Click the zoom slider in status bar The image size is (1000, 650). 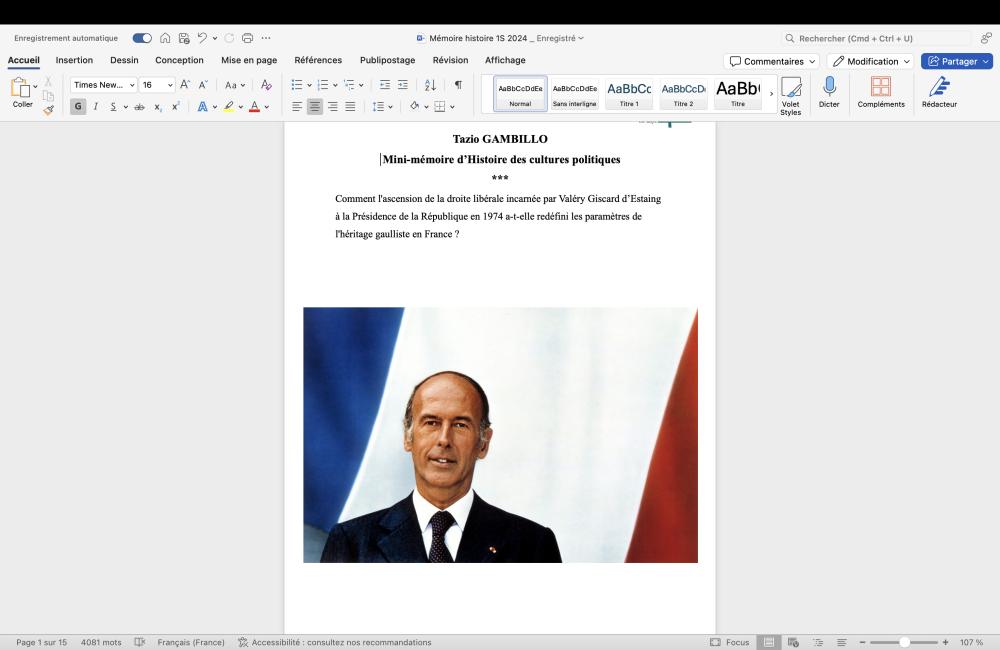coord(904,642)
